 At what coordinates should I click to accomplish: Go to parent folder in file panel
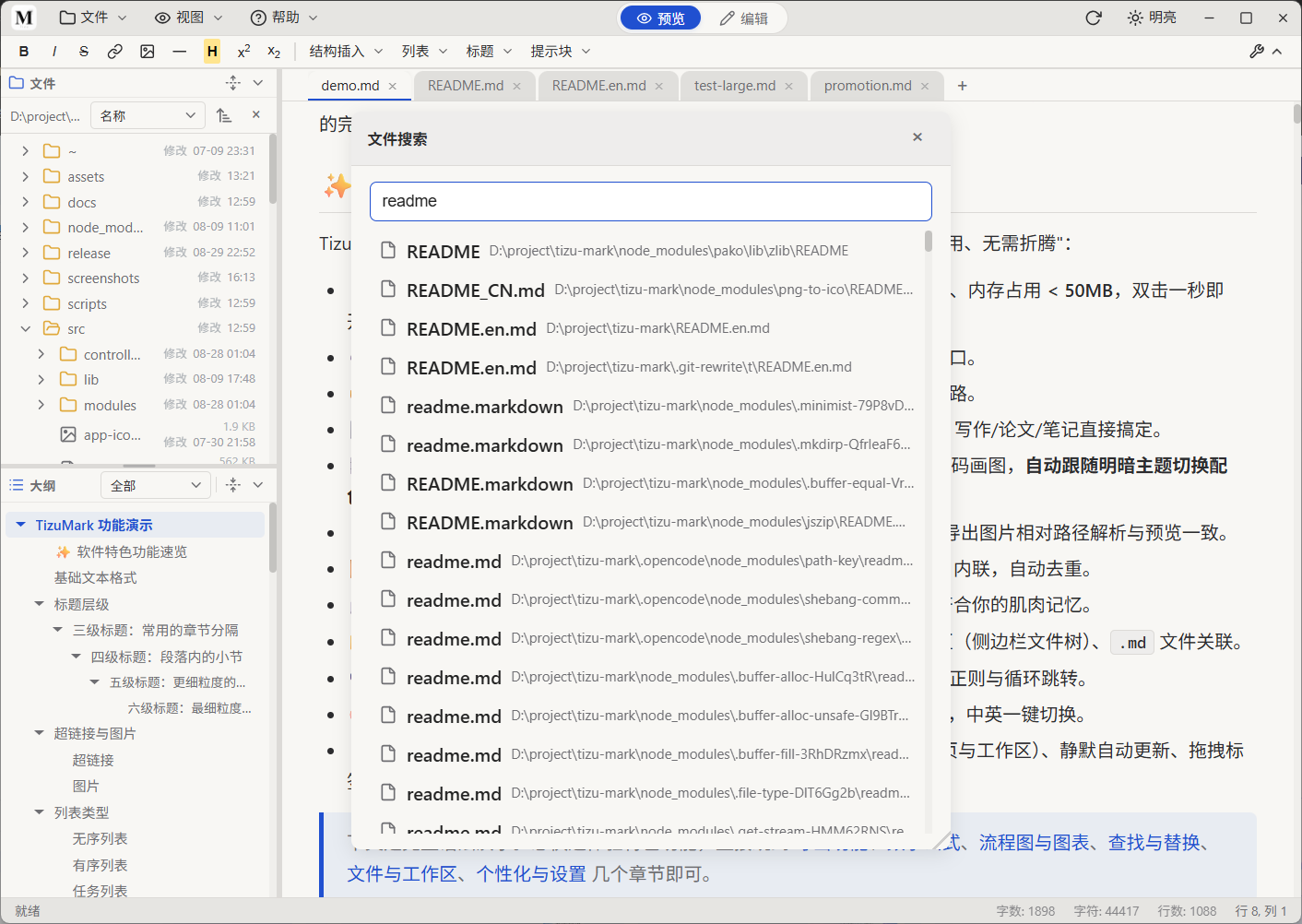tap(224, 115)
